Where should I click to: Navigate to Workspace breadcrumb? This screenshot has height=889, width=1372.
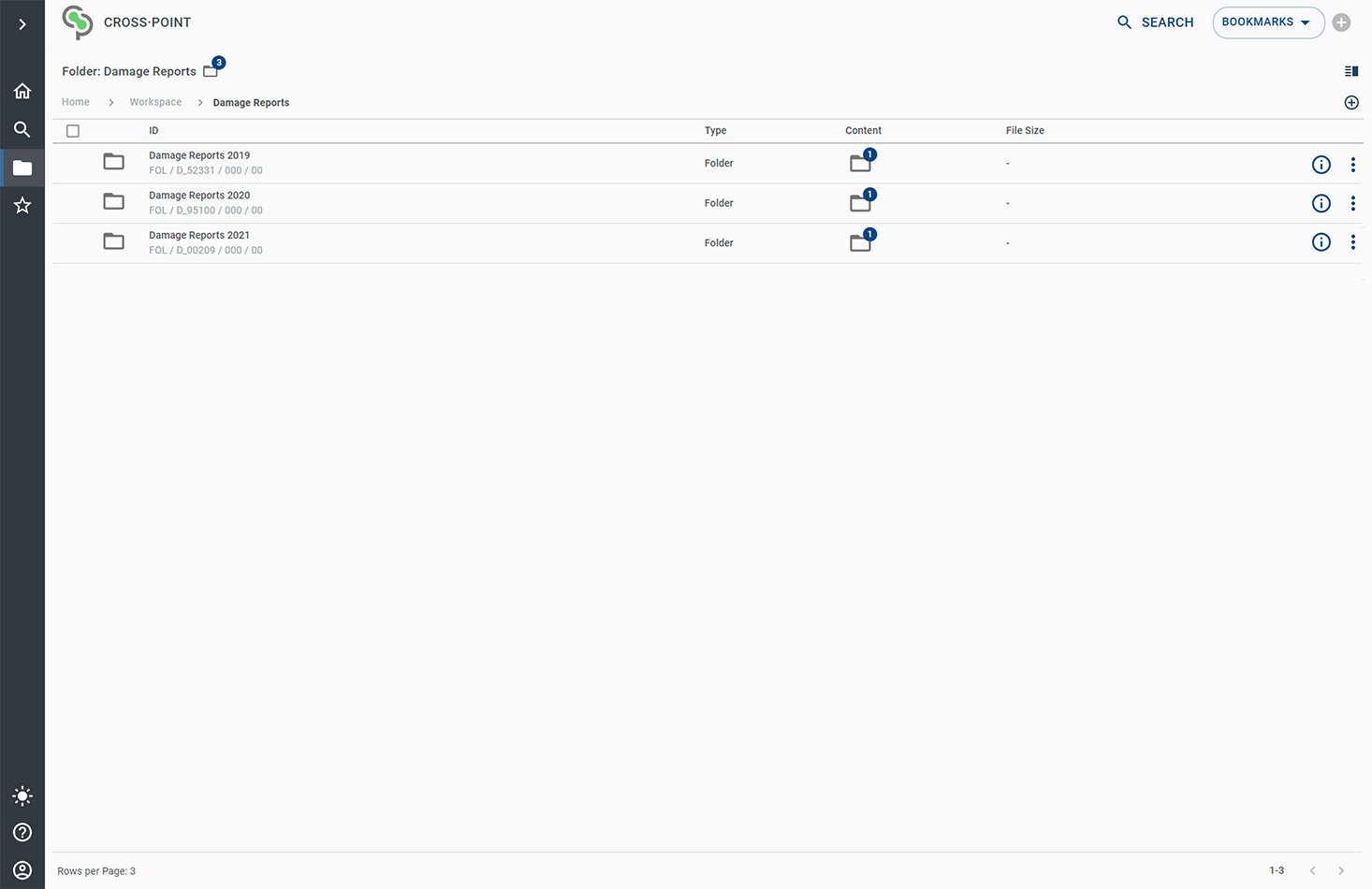tap(155, 102)
